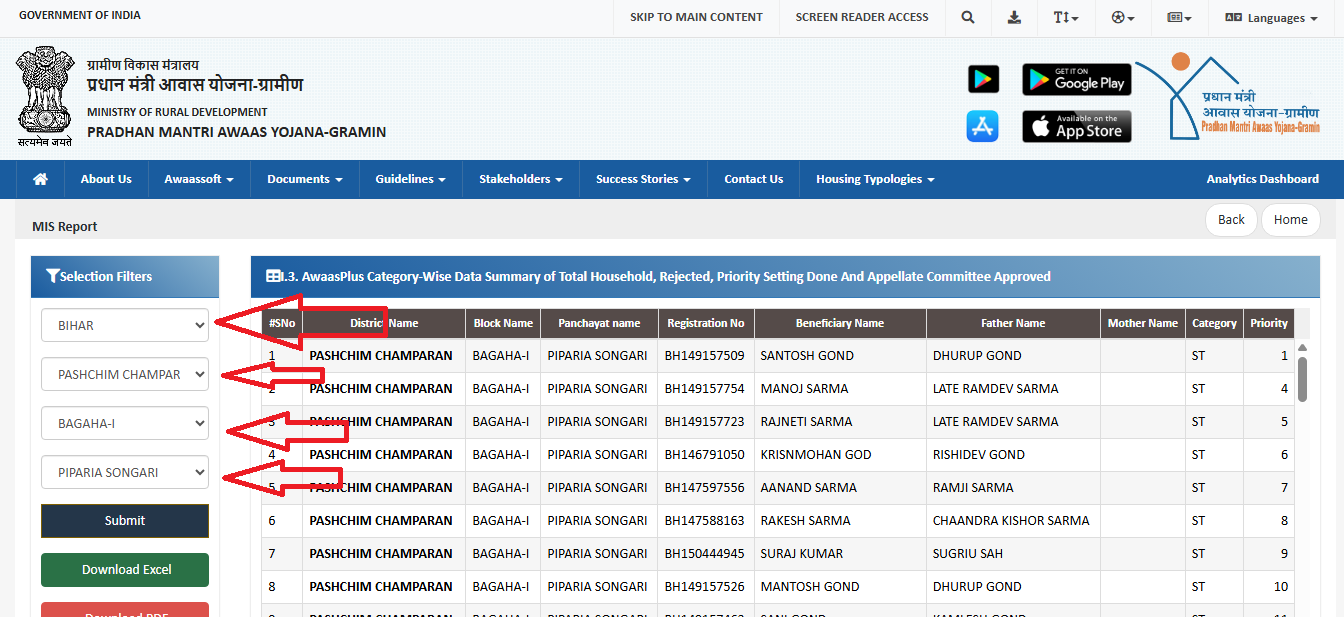Click the Father Name column header
This screenshot has height=617, width=1344.
coord(1013,323)
